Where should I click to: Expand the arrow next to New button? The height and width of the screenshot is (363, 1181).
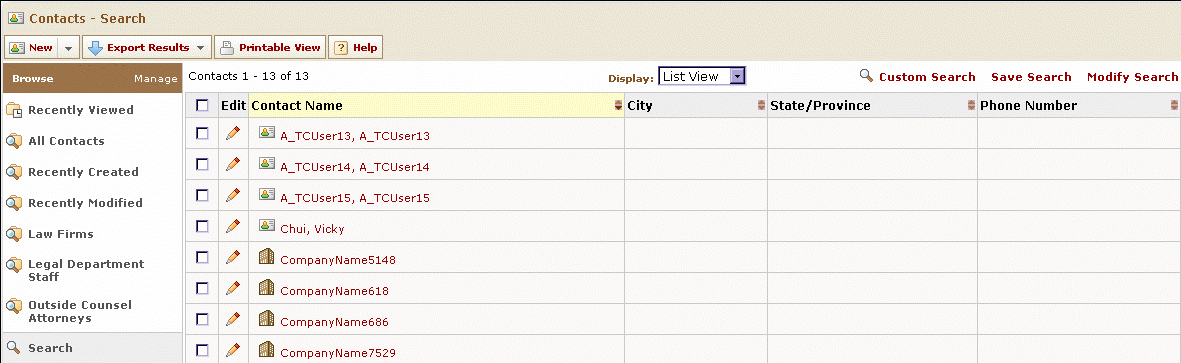pos(68,47)
